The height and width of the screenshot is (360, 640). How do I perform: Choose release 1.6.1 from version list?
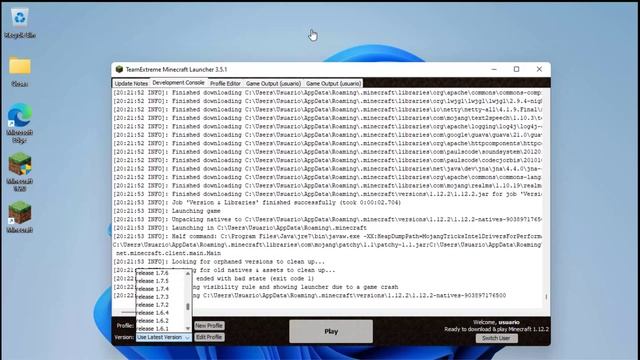(x=160, y=329)
